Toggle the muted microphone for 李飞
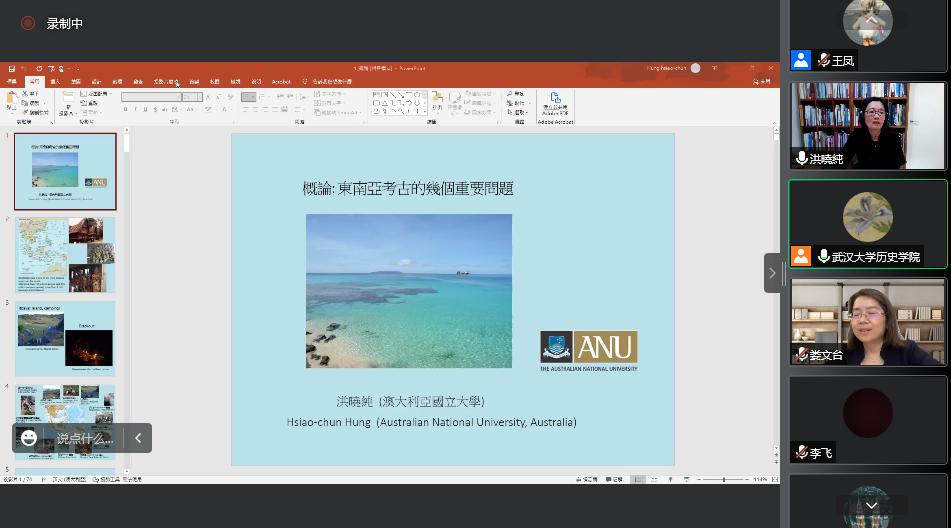 pyautogui.click(x=801, y=453)
